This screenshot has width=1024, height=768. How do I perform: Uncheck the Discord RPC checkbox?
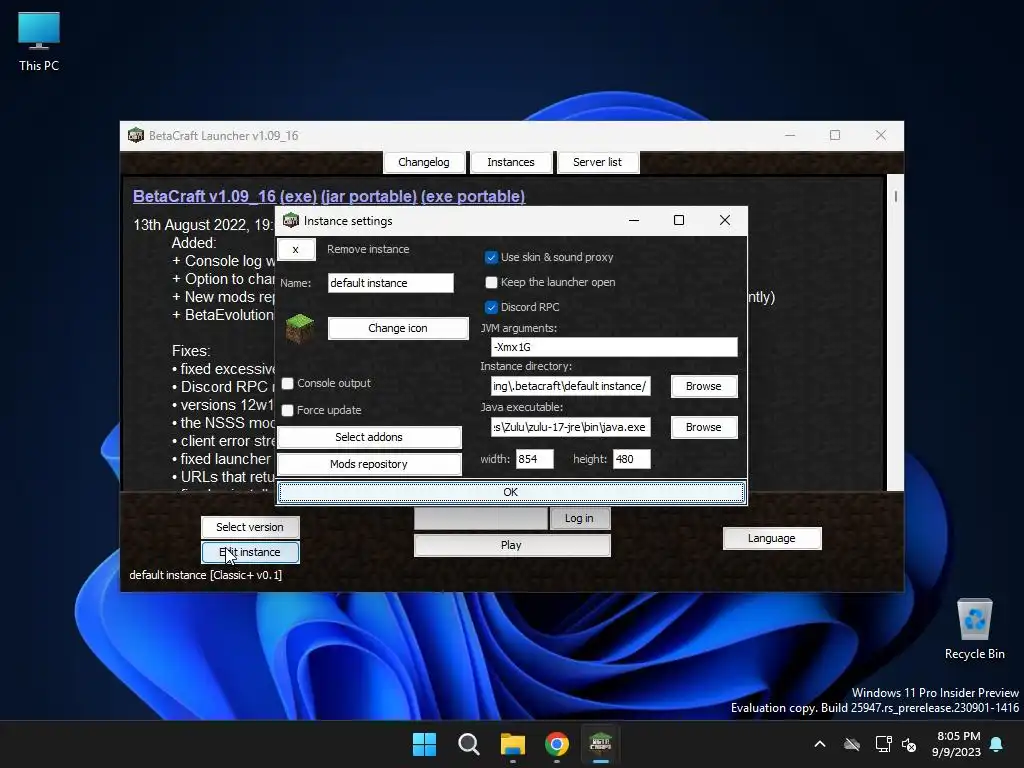491,307
